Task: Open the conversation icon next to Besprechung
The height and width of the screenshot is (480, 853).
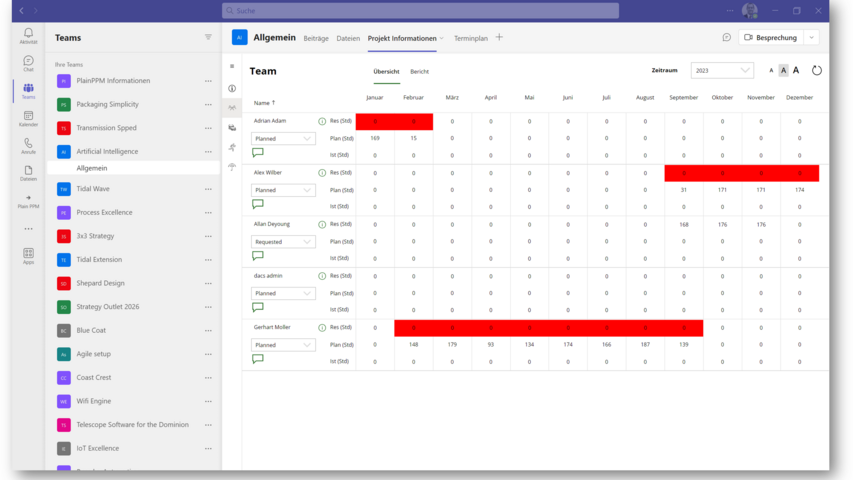Action: (726, 37)
